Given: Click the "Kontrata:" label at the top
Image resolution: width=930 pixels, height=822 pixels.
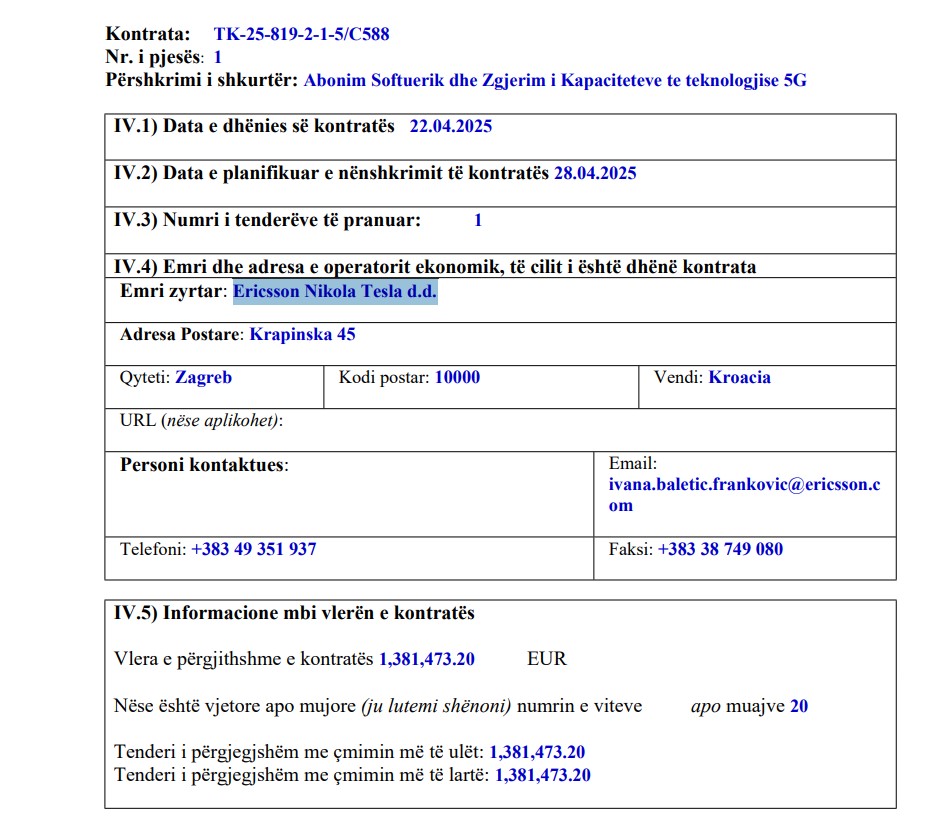Looking at the screenshot, I should pyautogui.click(x=148, y=34).
